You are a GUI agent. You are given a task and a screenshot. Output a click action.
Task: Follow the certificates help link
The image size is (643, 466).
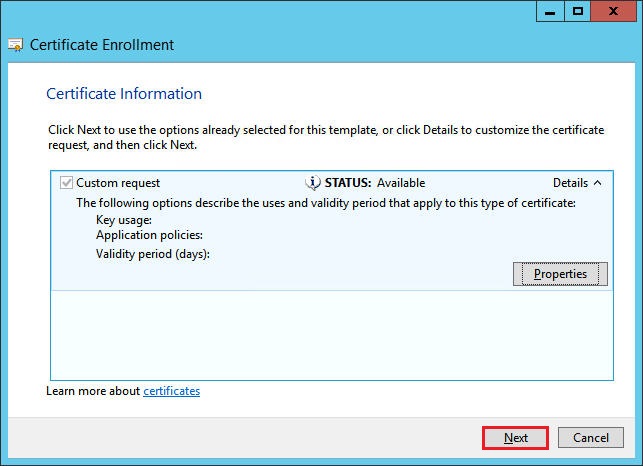pos(171,391)
